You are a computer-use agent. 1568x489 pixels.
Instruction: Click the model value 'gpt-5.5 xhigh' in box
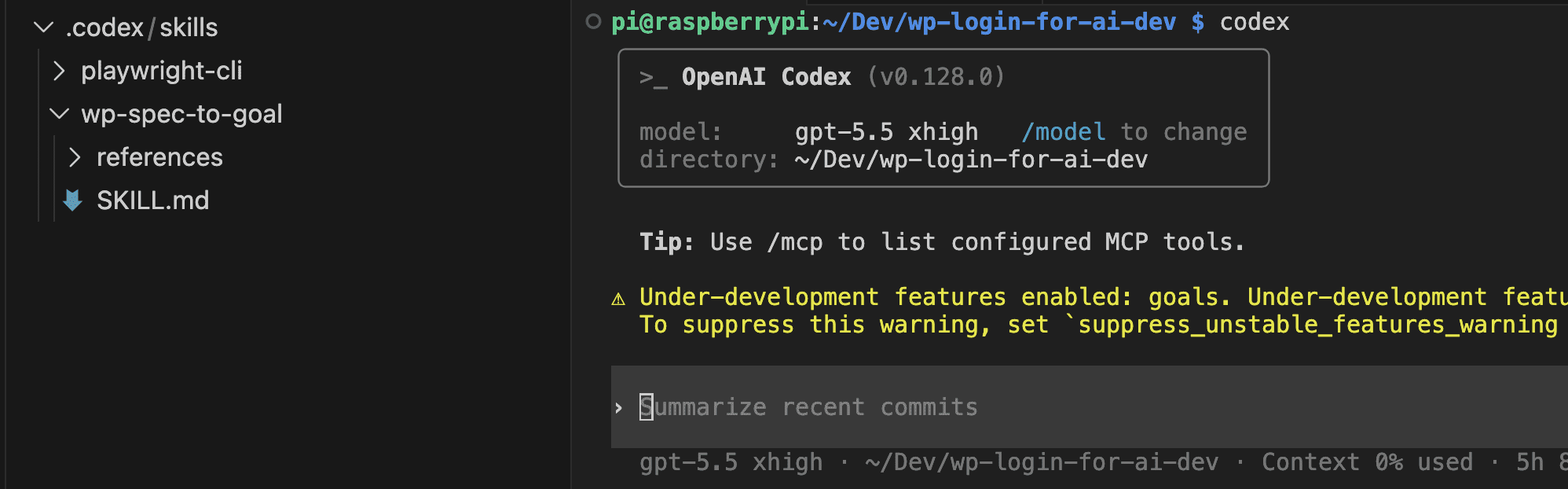click(x=886, y=132)
